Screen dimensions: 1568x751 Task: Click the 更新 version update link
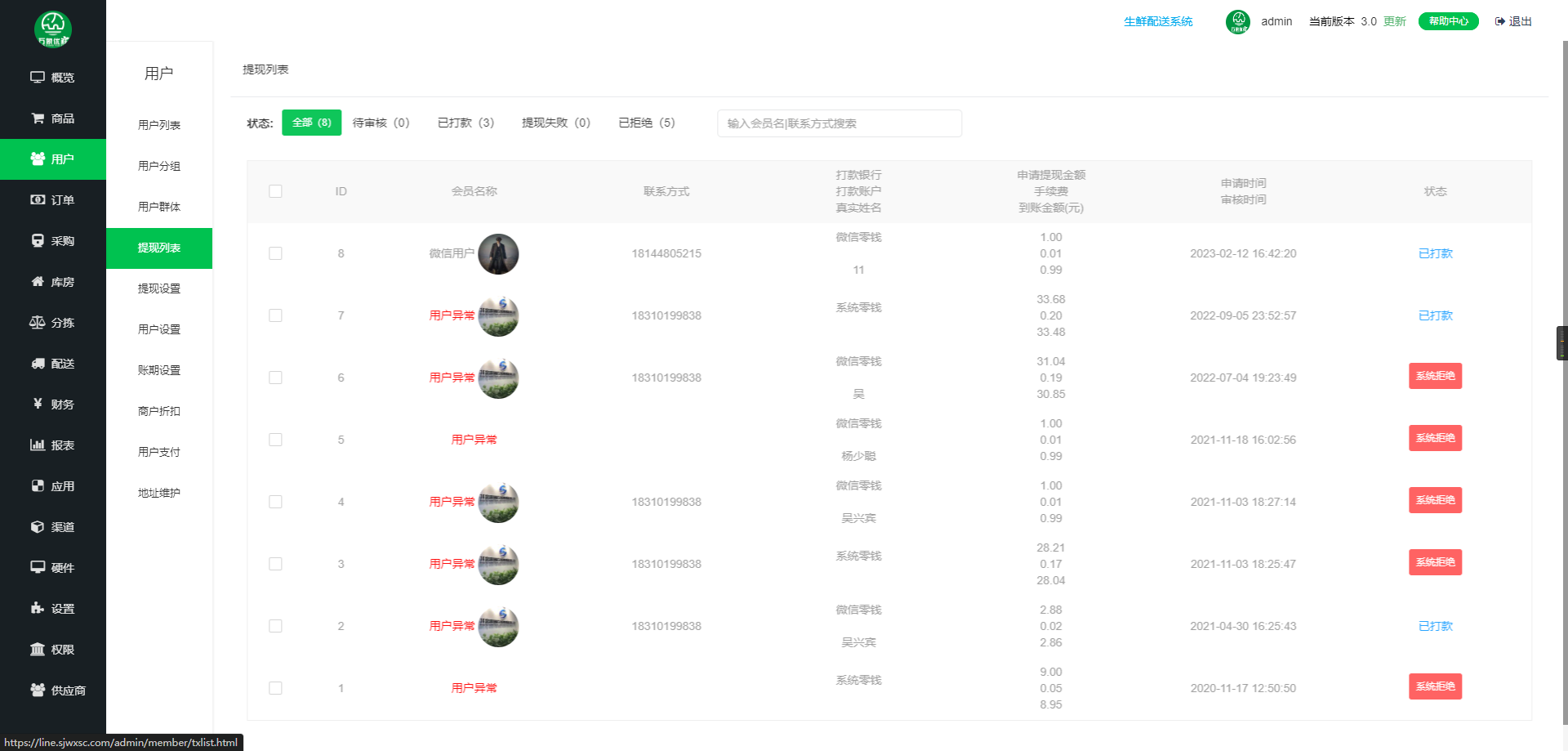[x=1394, y=21]
